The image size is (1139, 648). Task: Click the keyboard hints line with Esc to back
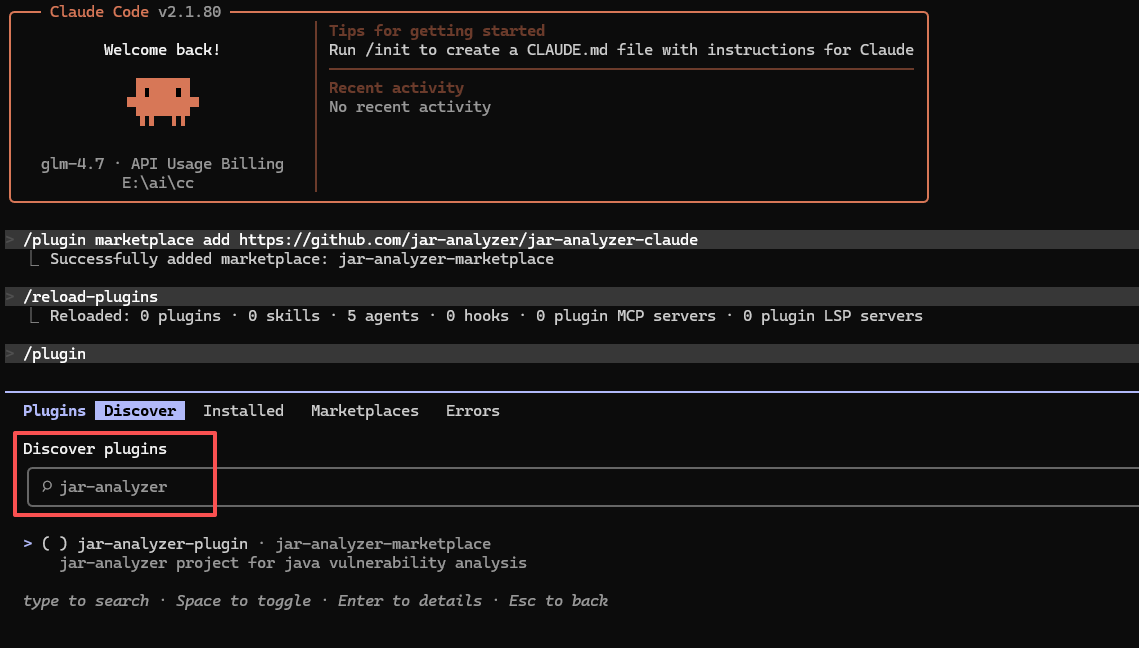pyautogui.click(x=315, y=601)
